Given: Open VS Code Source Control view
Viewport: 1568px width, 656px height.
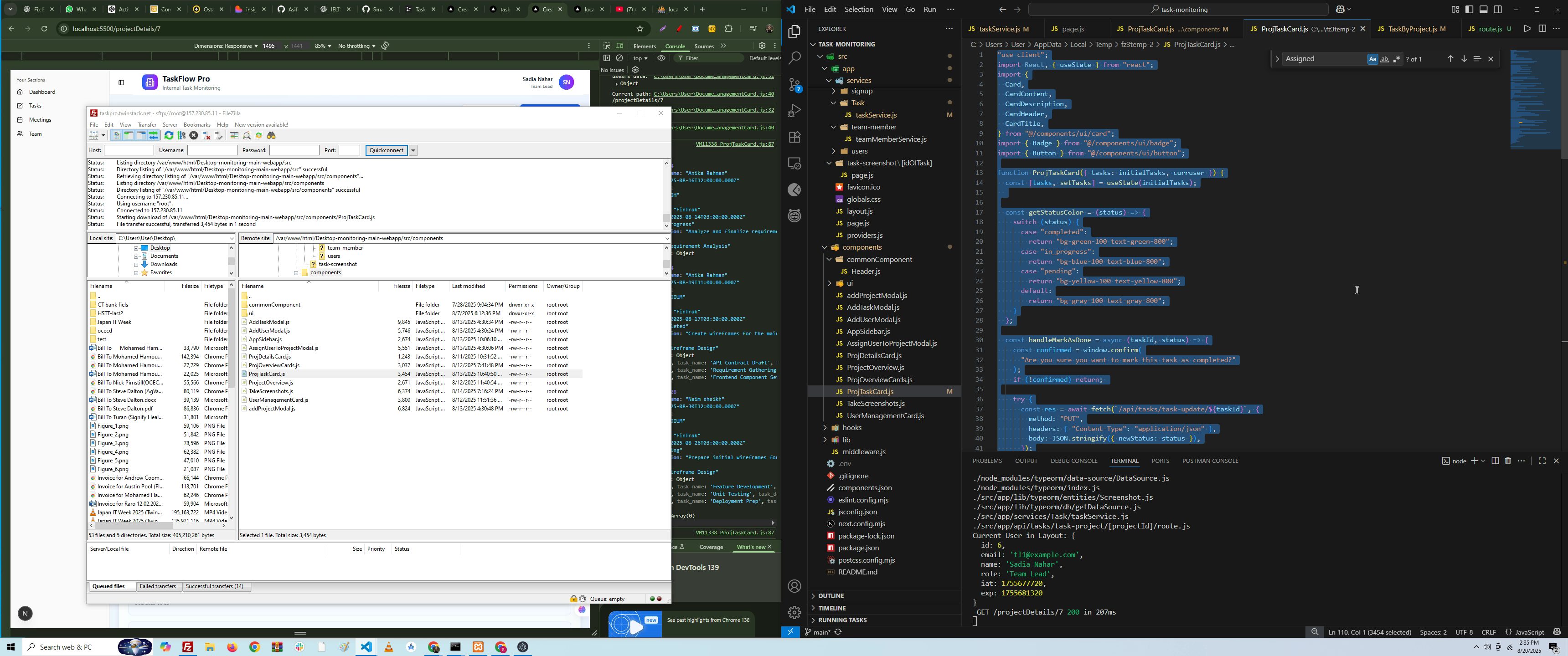Looking at the screenshot, I should pos(794,85).
